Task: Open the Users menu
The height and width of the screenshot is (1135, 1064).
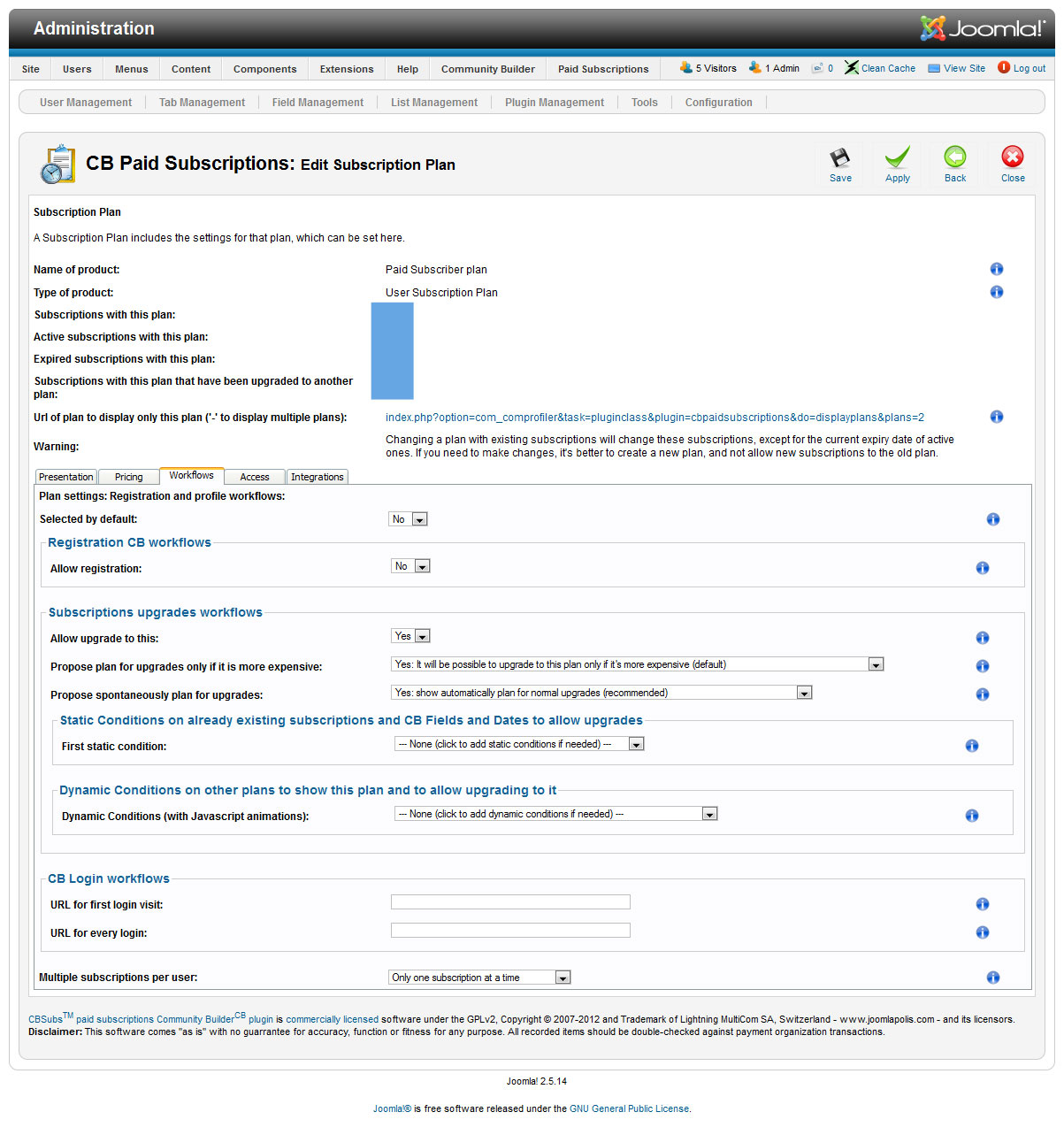Action: (x=77, y=69)
